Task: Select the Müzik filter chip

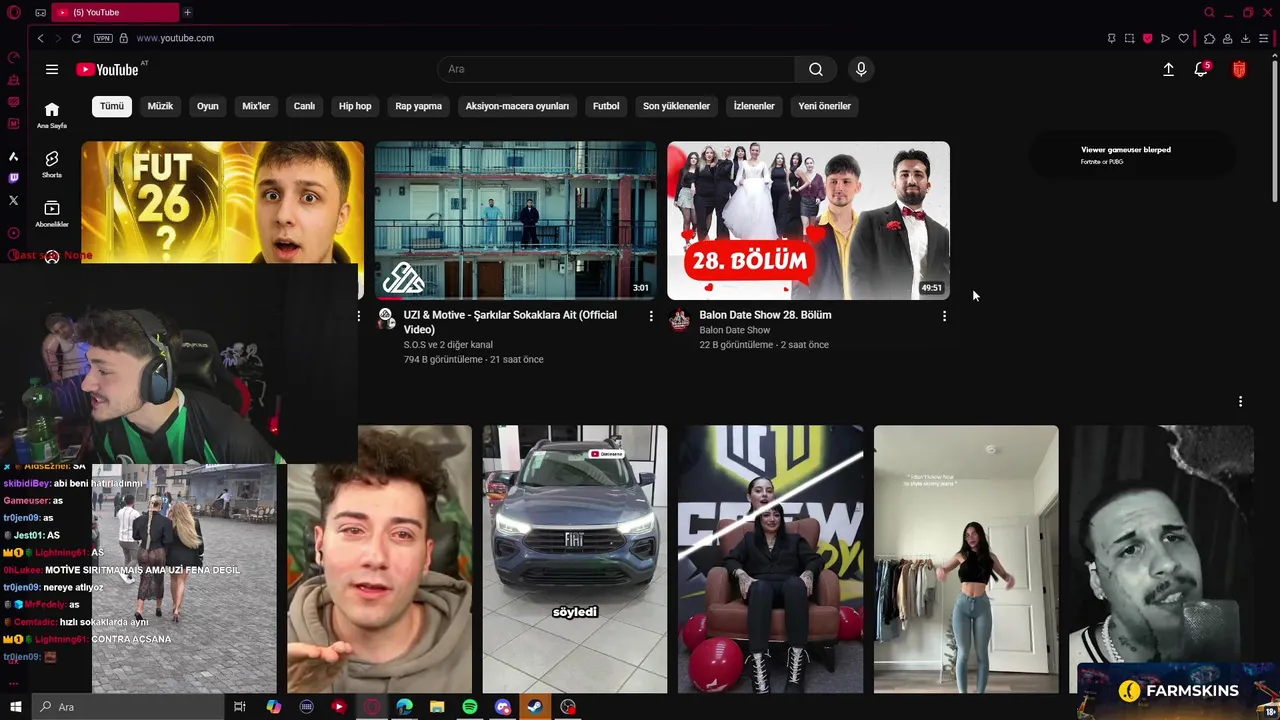Action: pos(160,106)
